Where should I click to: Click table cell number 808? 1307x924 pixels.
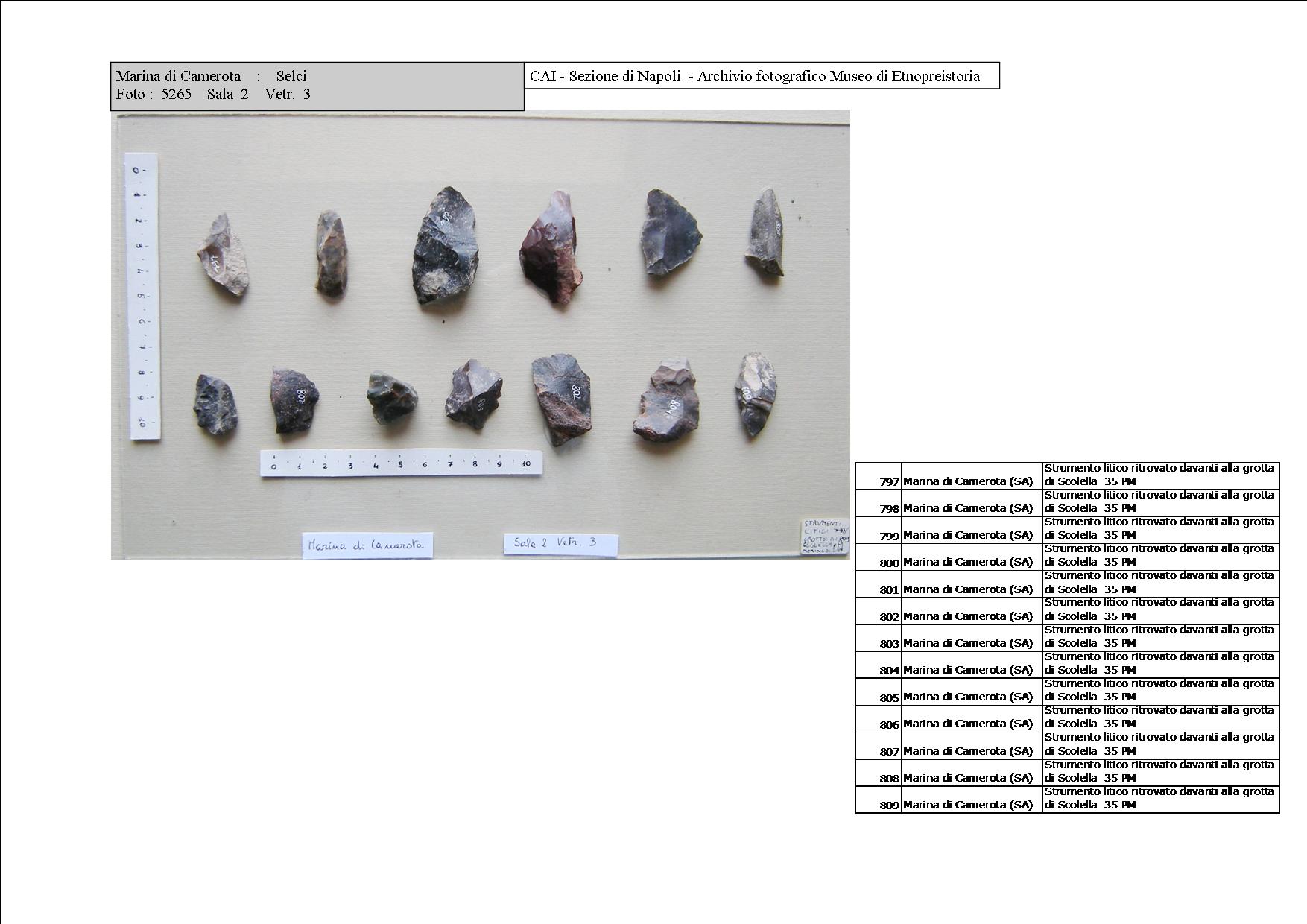pos(879,773)
